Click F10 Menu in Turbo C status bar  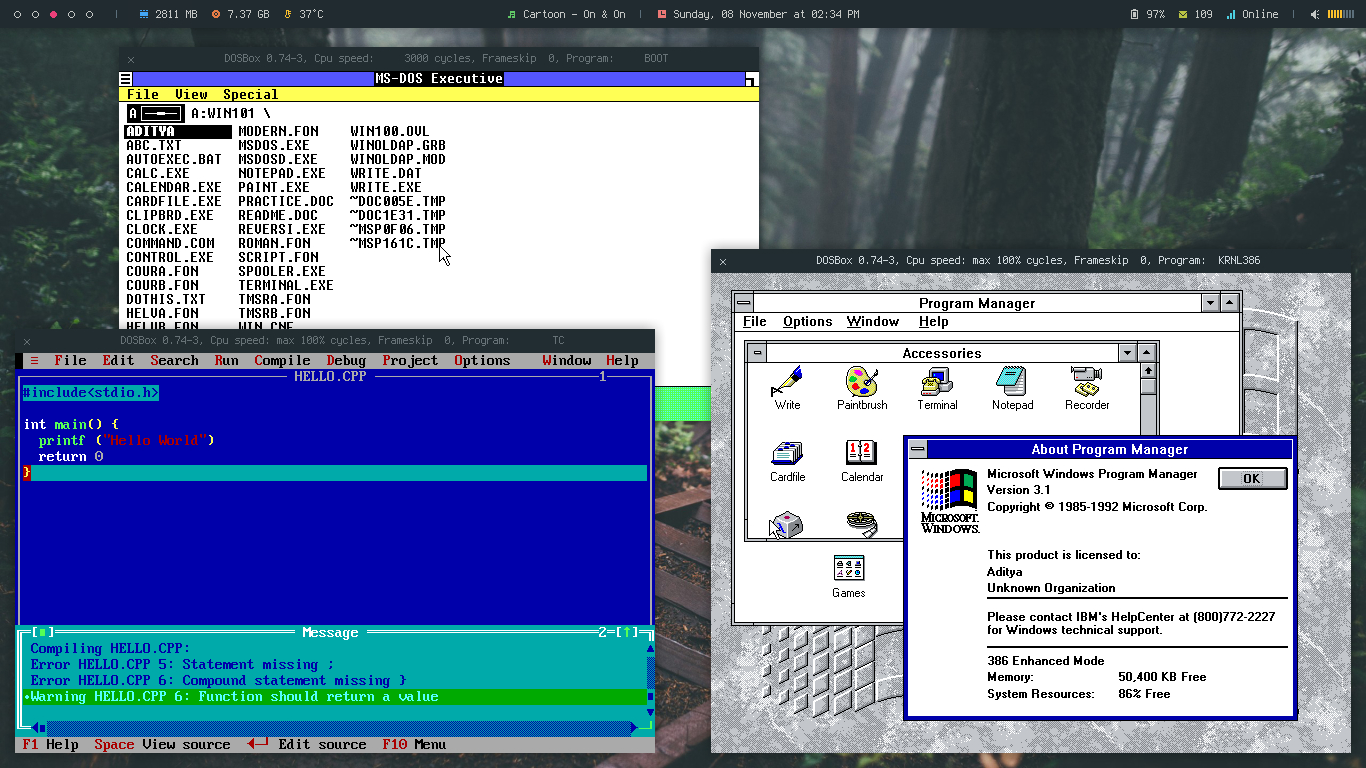pos(414,745)
